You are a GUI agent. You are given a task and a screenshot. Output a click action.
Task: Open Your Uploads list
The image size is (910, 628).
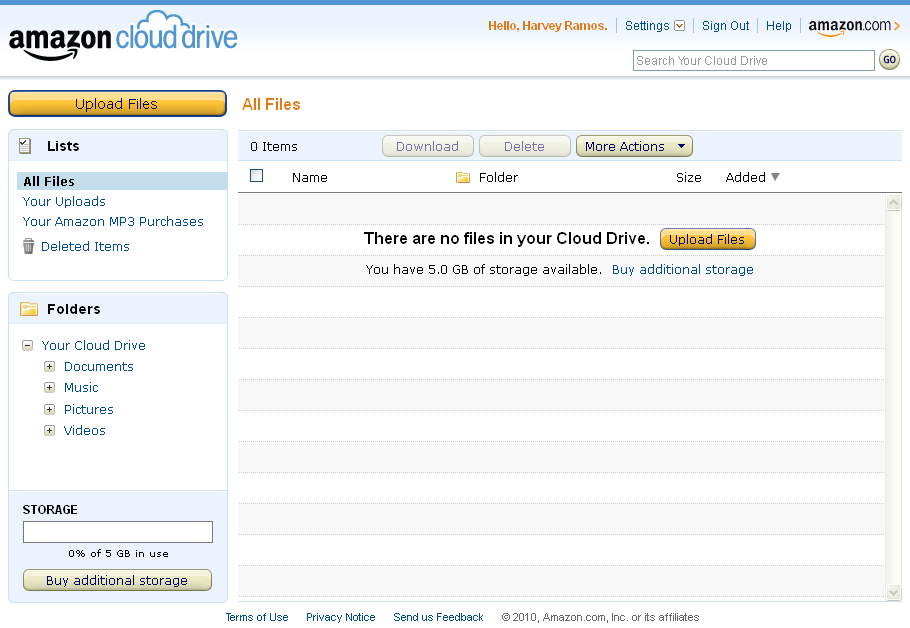[64, 201]
